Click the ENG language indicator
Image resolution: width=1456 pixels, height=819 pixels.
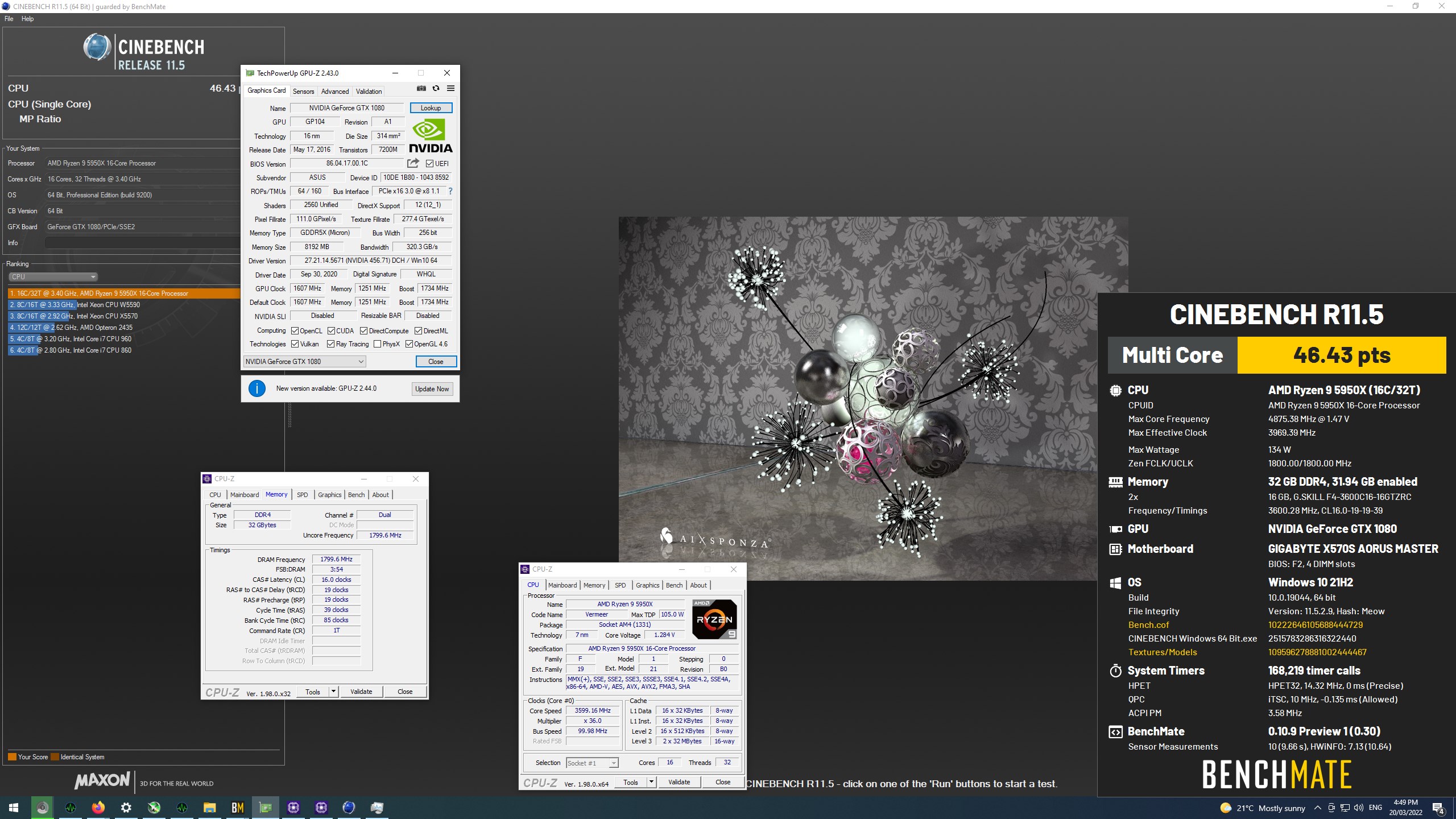(1375, 808)
